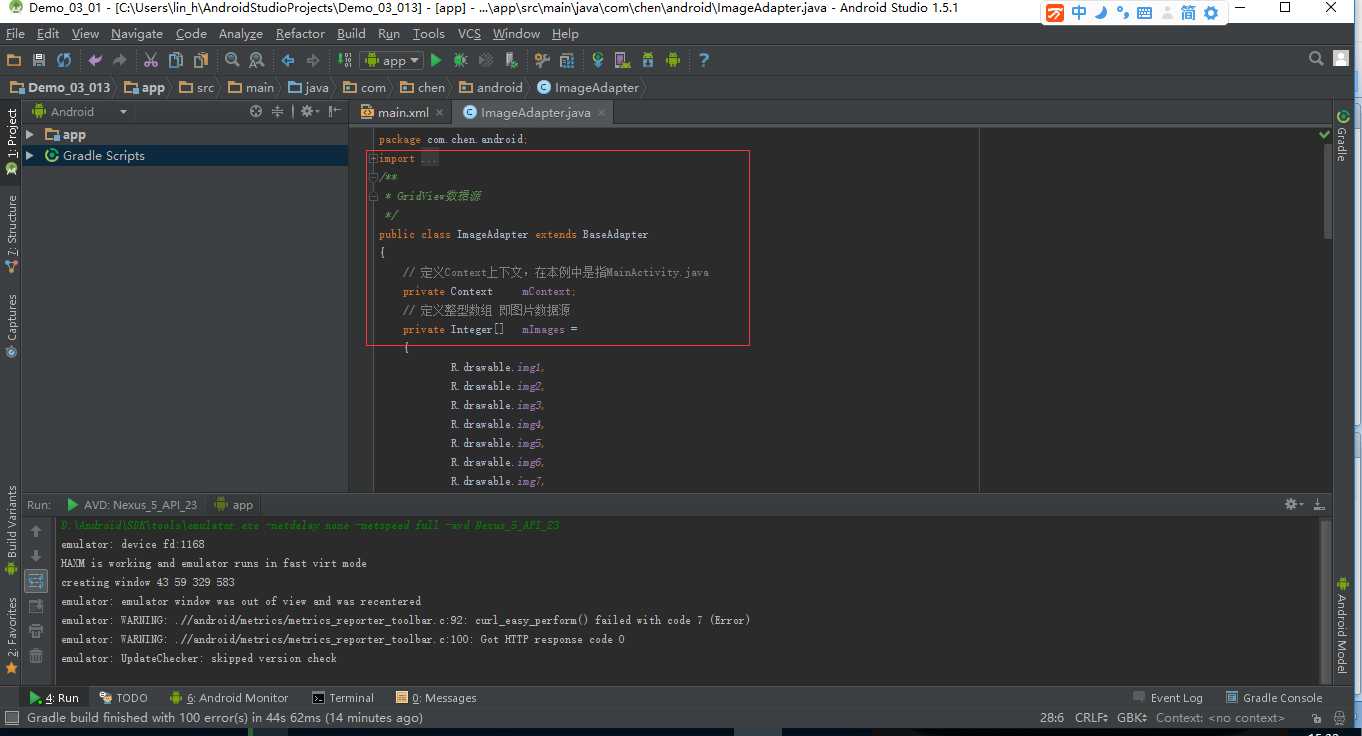Collapse the GridView Javadoc comment
1362x736 pixels.
[x=373, y=178]
